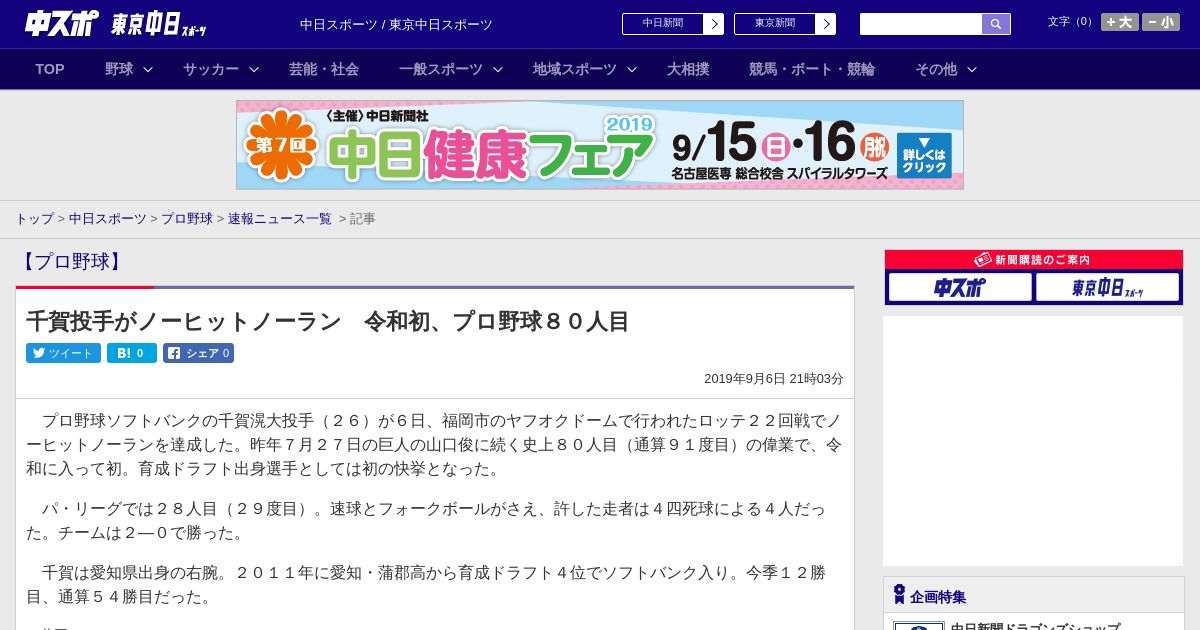Click the 【プロ野球】 section heading
This screenshot has height=630, width=1200.
click(71, 262)
